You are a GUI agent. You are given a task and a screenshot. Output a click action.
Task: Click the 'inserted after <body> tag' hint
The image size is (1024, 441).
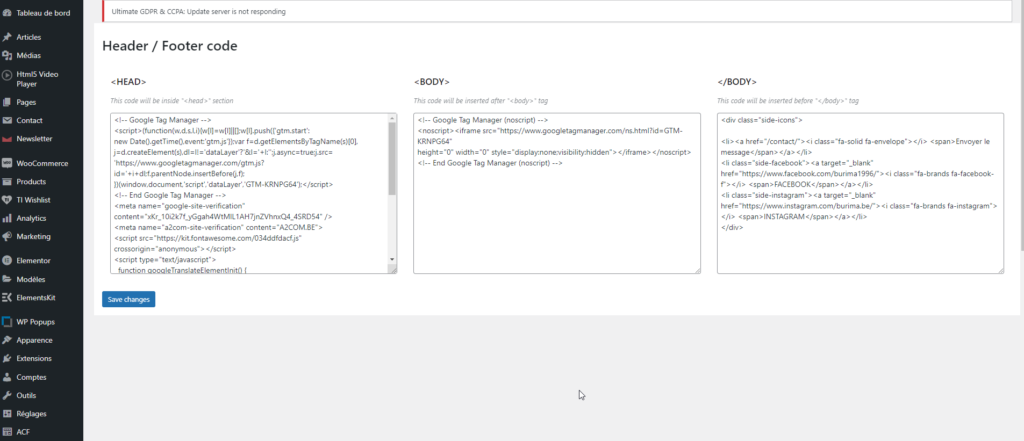480,101
